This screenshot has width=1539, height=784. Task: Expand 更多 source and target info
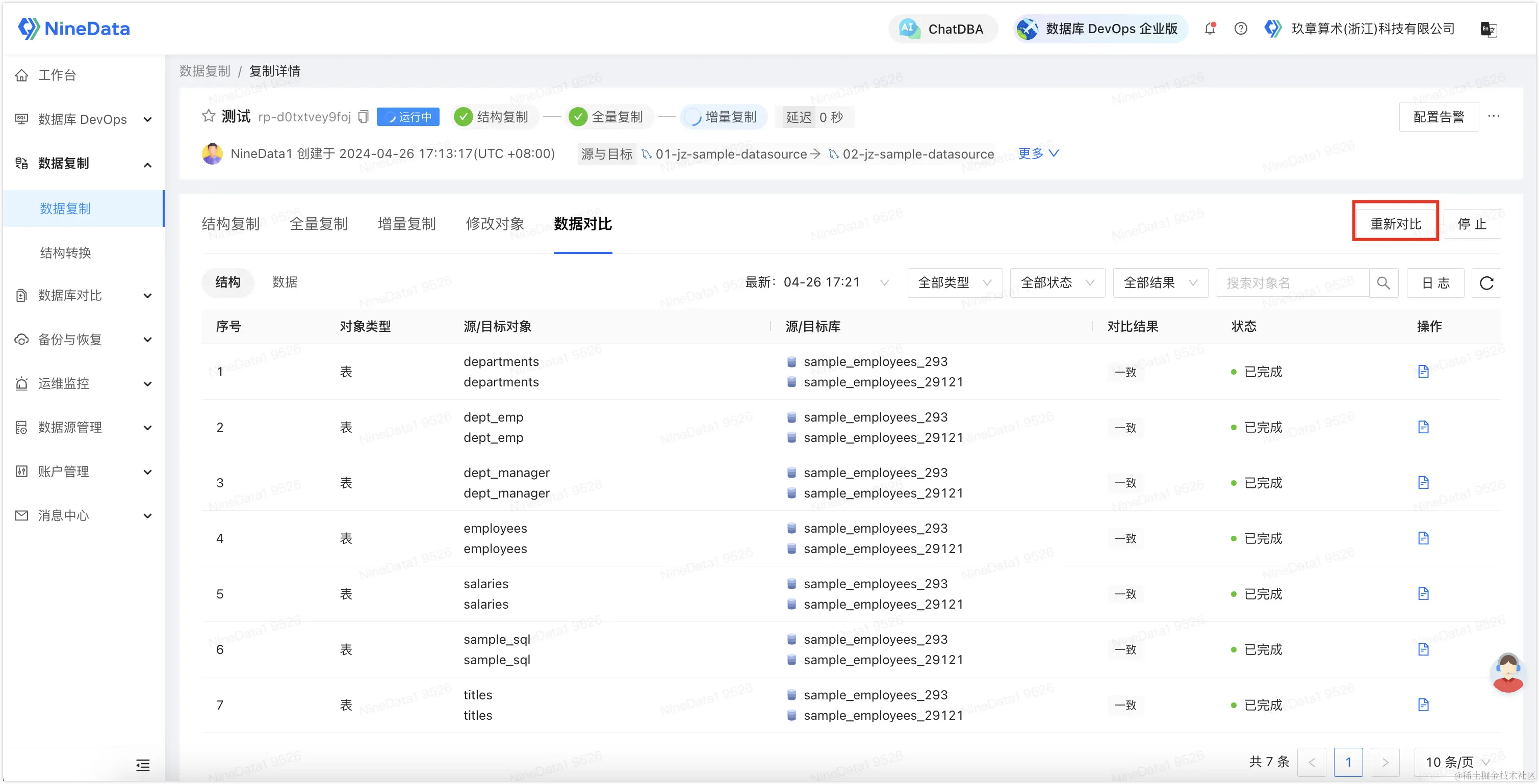[1038, 153]
